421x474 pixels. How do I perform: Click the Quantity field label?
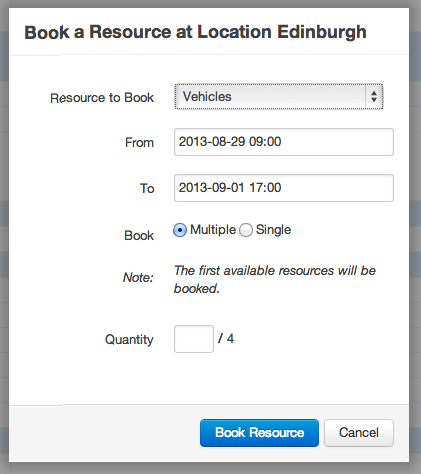[x=129, y=340]
